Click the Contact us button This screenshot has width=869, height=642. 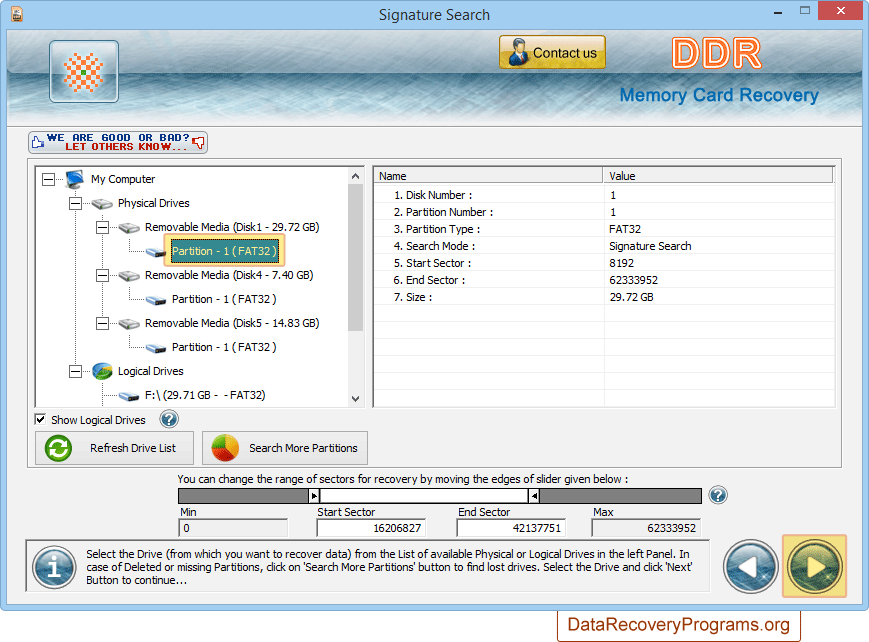tap(552, 53)
